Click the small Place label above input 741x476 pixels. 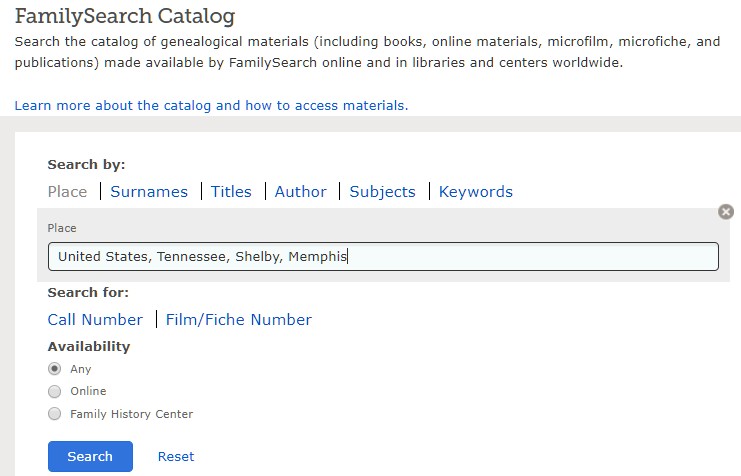coord(62,228)
